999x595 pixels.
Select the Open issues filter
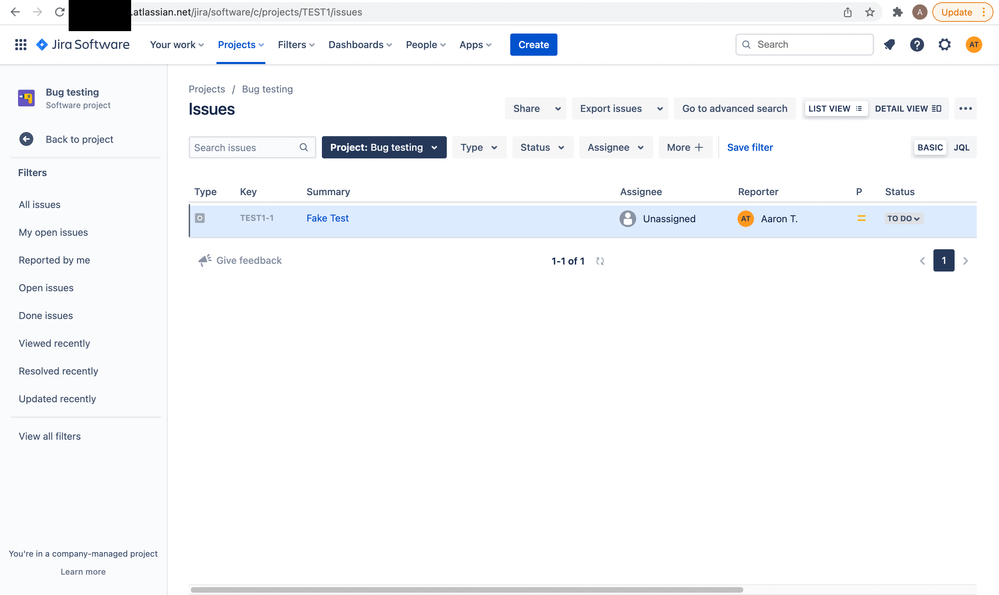46,288
